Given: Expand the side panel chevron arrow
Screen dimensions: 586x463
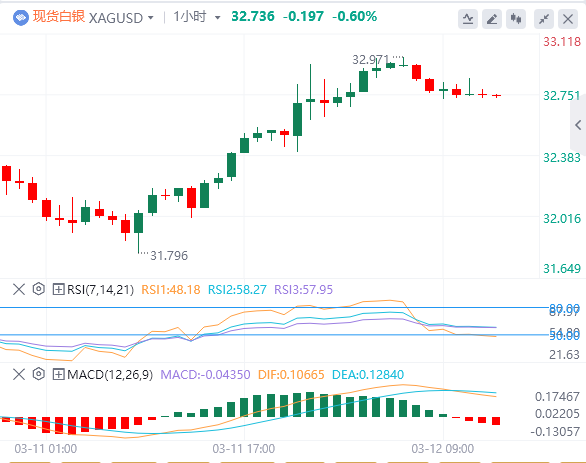Looking at the screenshot, I should (578, 125).
